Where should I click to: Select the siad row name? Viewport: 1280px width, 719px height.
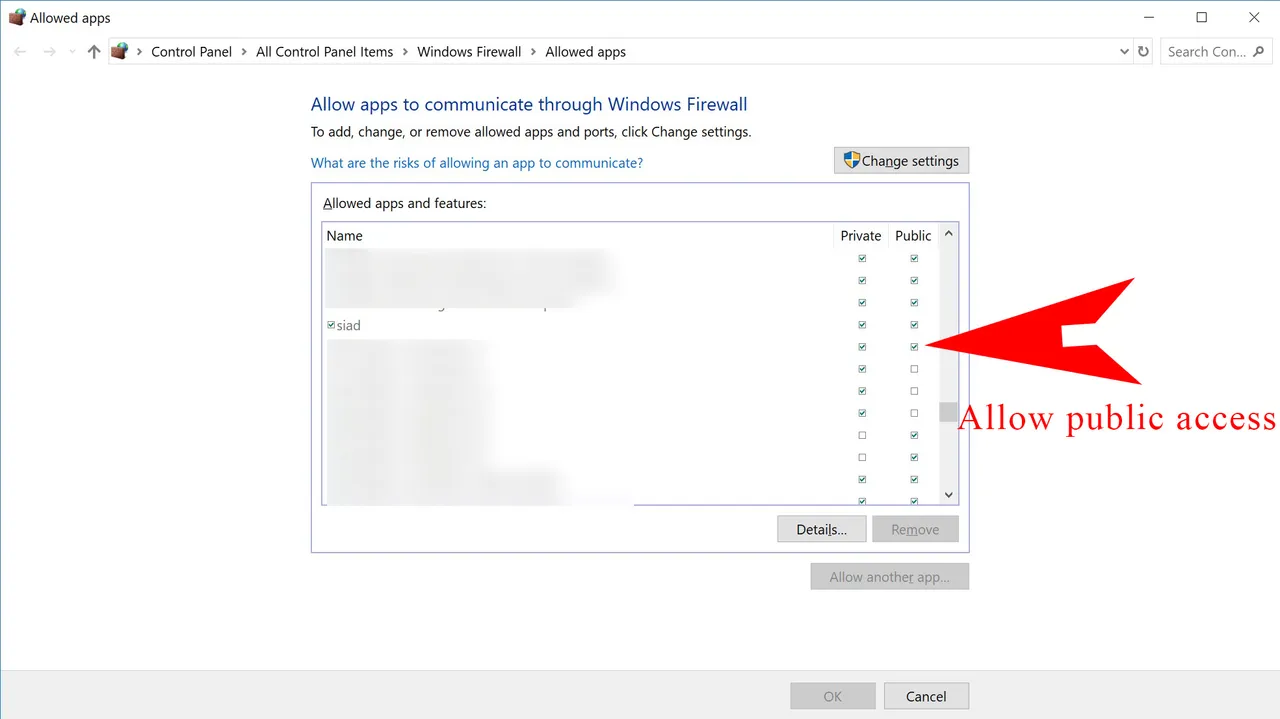click(x=348, y=326)
